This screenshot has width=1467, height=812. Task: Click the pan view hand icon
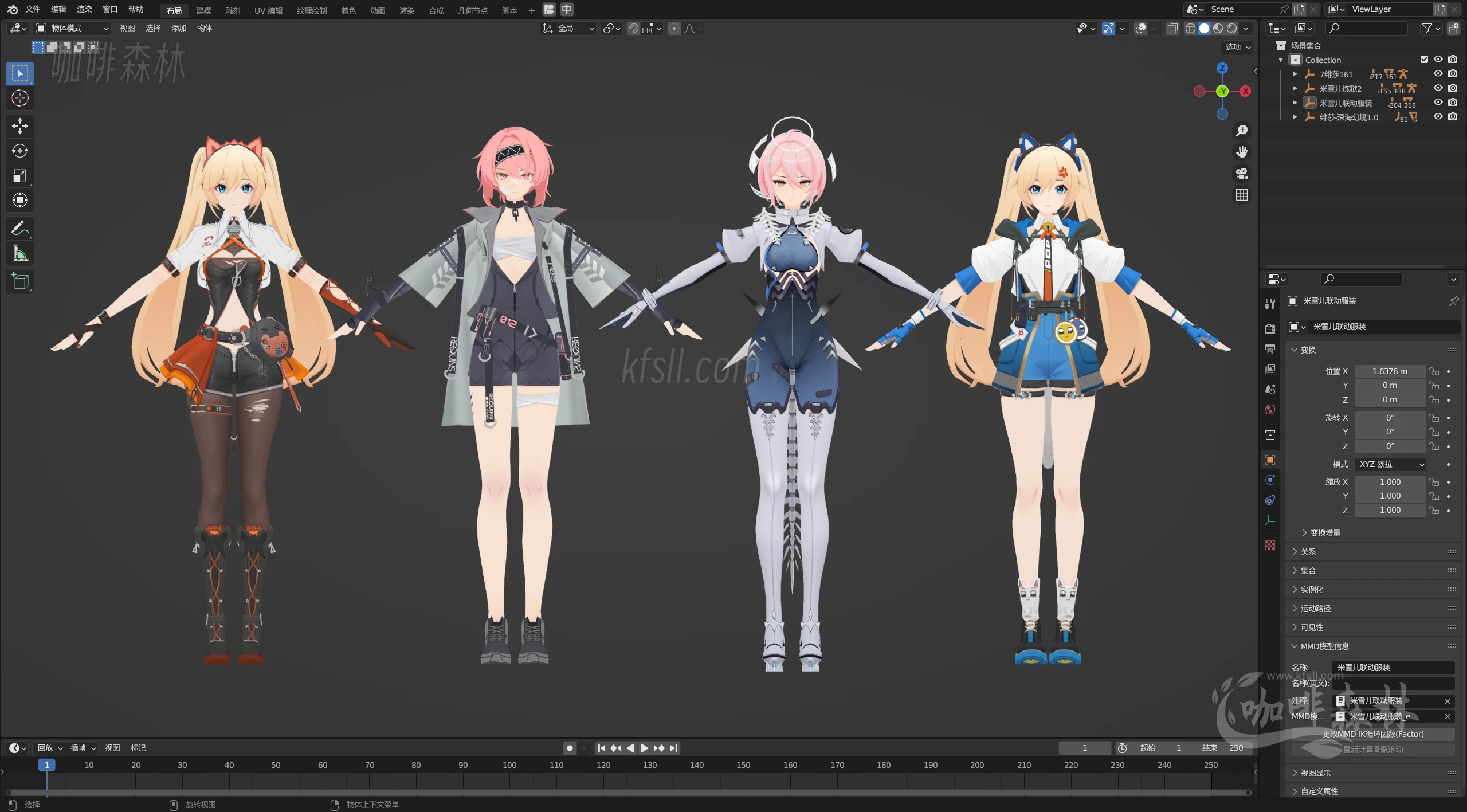1242,152
